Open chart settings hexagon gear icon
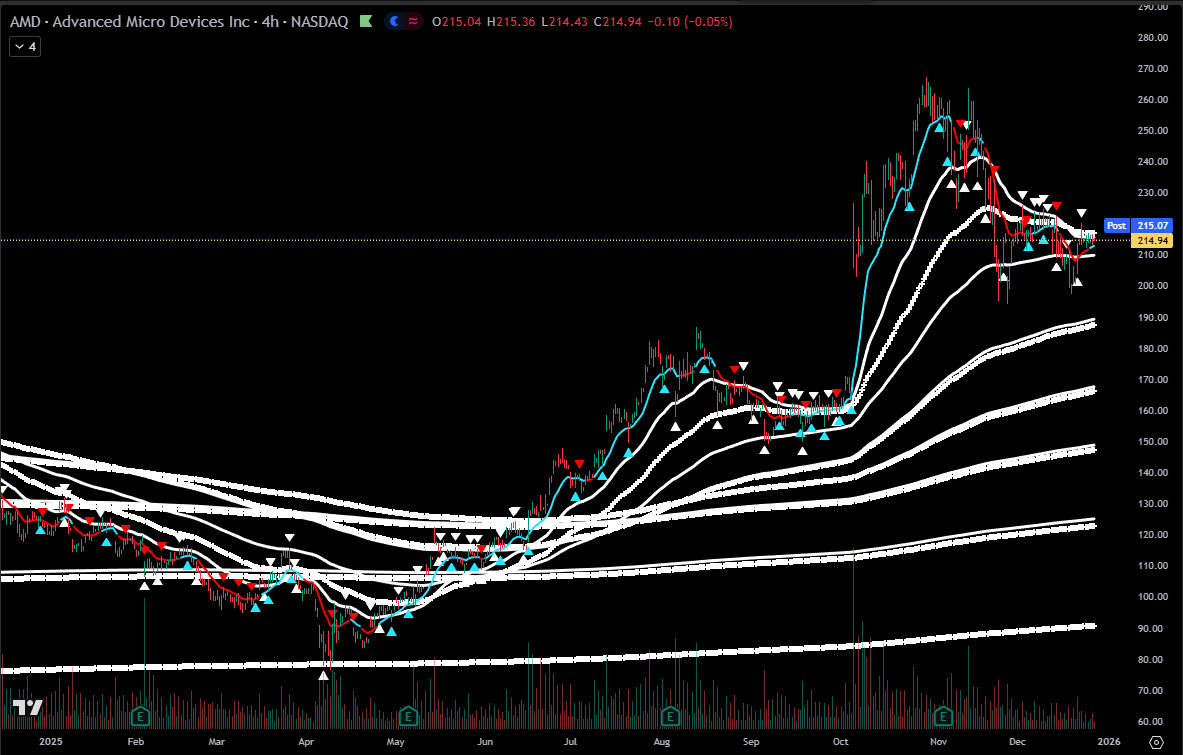The height and width of the screenshot is (755, 1183). 1156,742
